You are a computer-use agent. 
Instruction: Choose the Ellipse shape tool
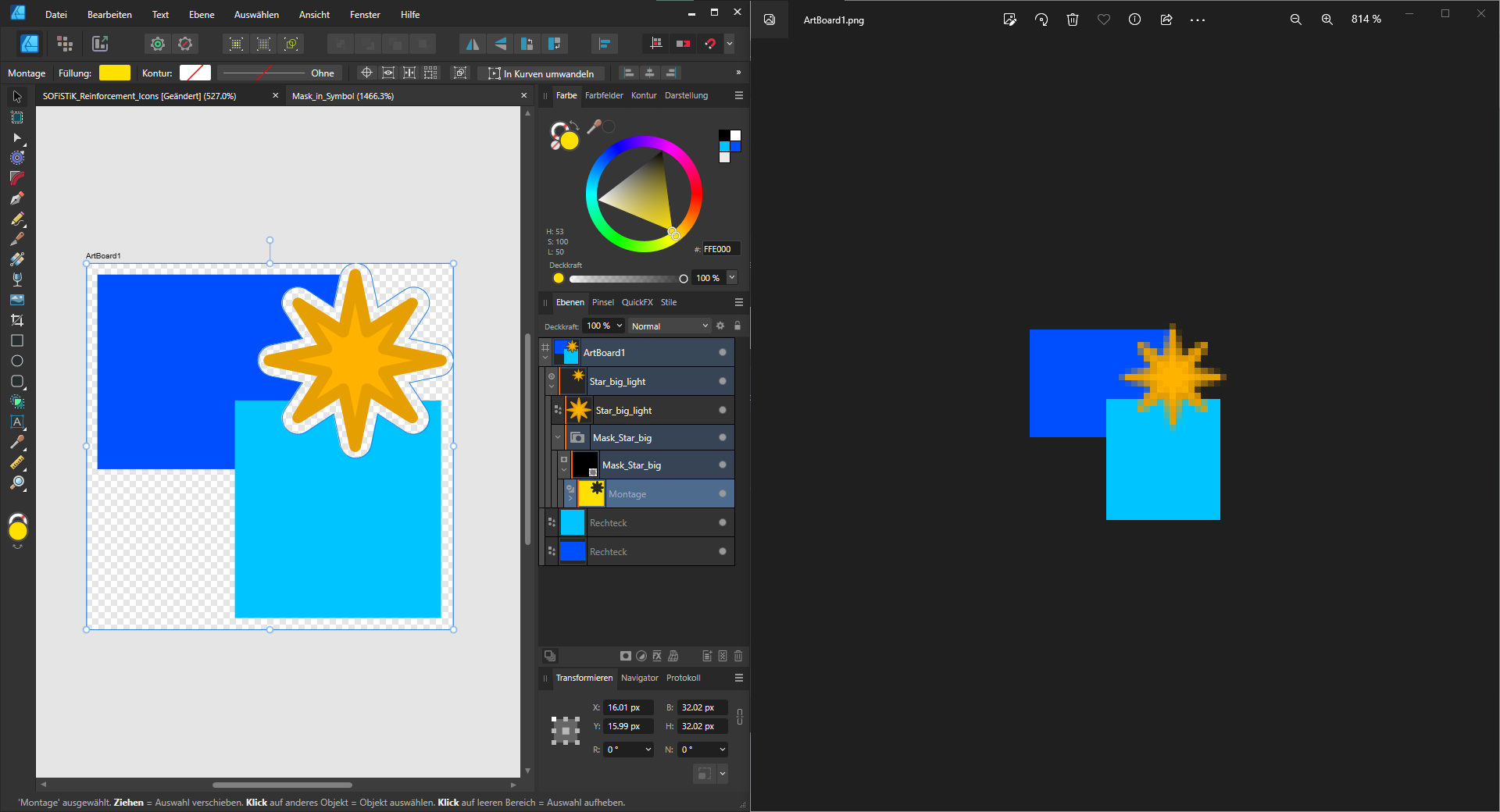coord(16,361)
